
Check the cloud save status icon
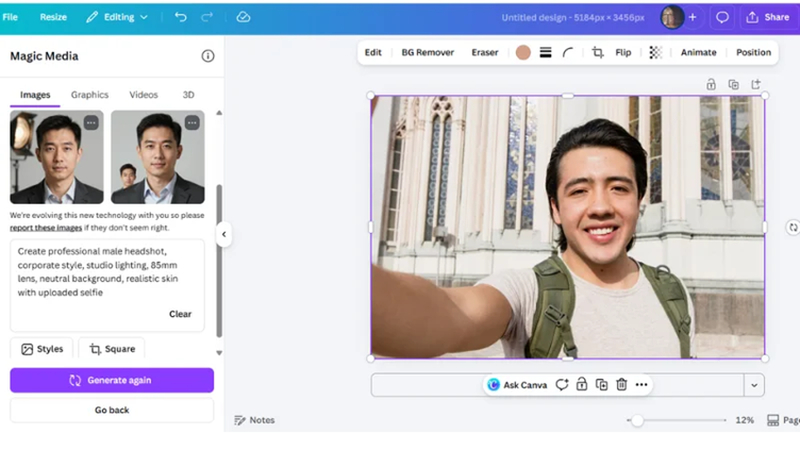coord(243,17)
